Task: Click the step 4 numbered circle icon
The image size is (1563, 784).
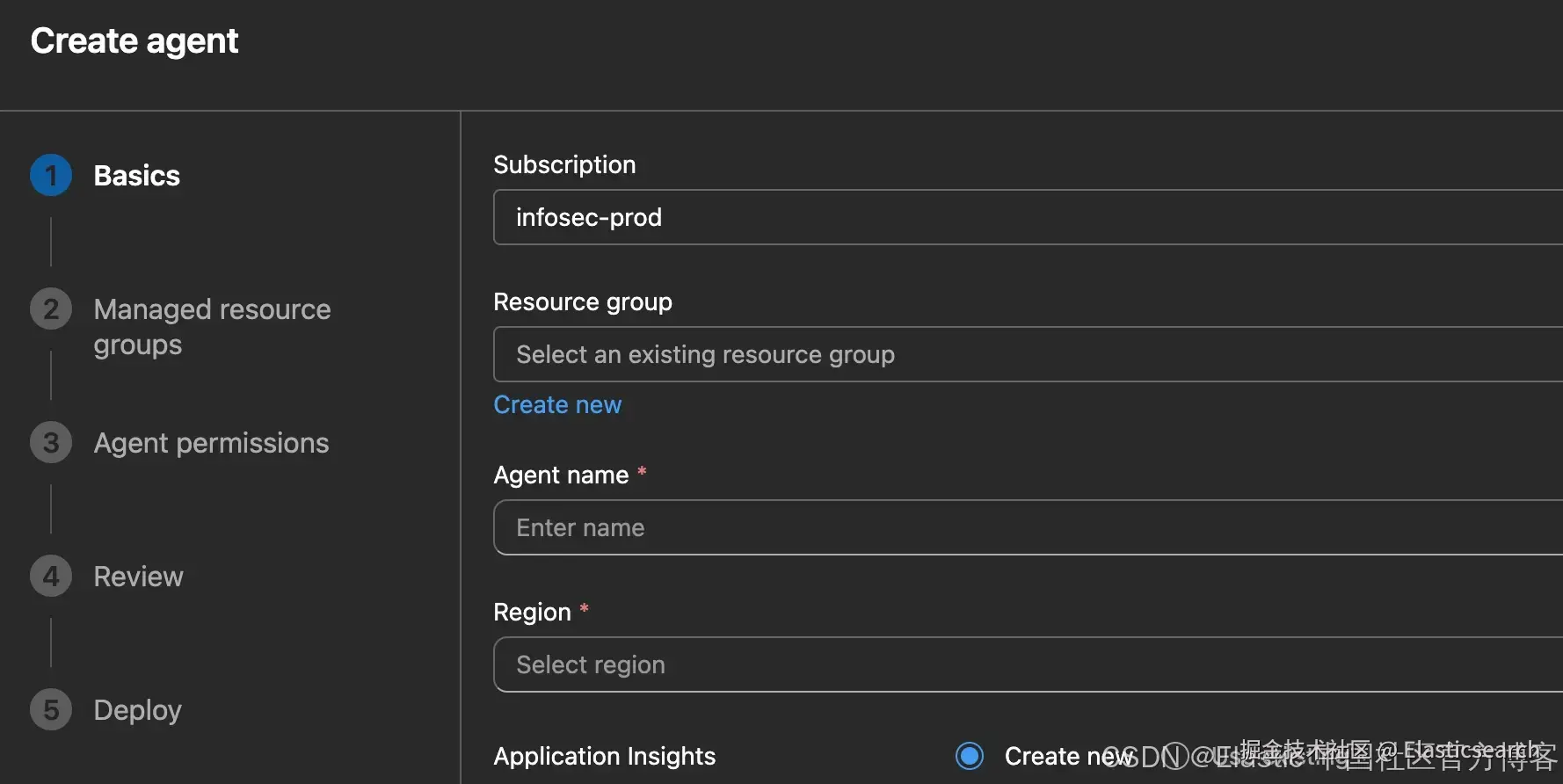Action: click(x=51, y=577)
